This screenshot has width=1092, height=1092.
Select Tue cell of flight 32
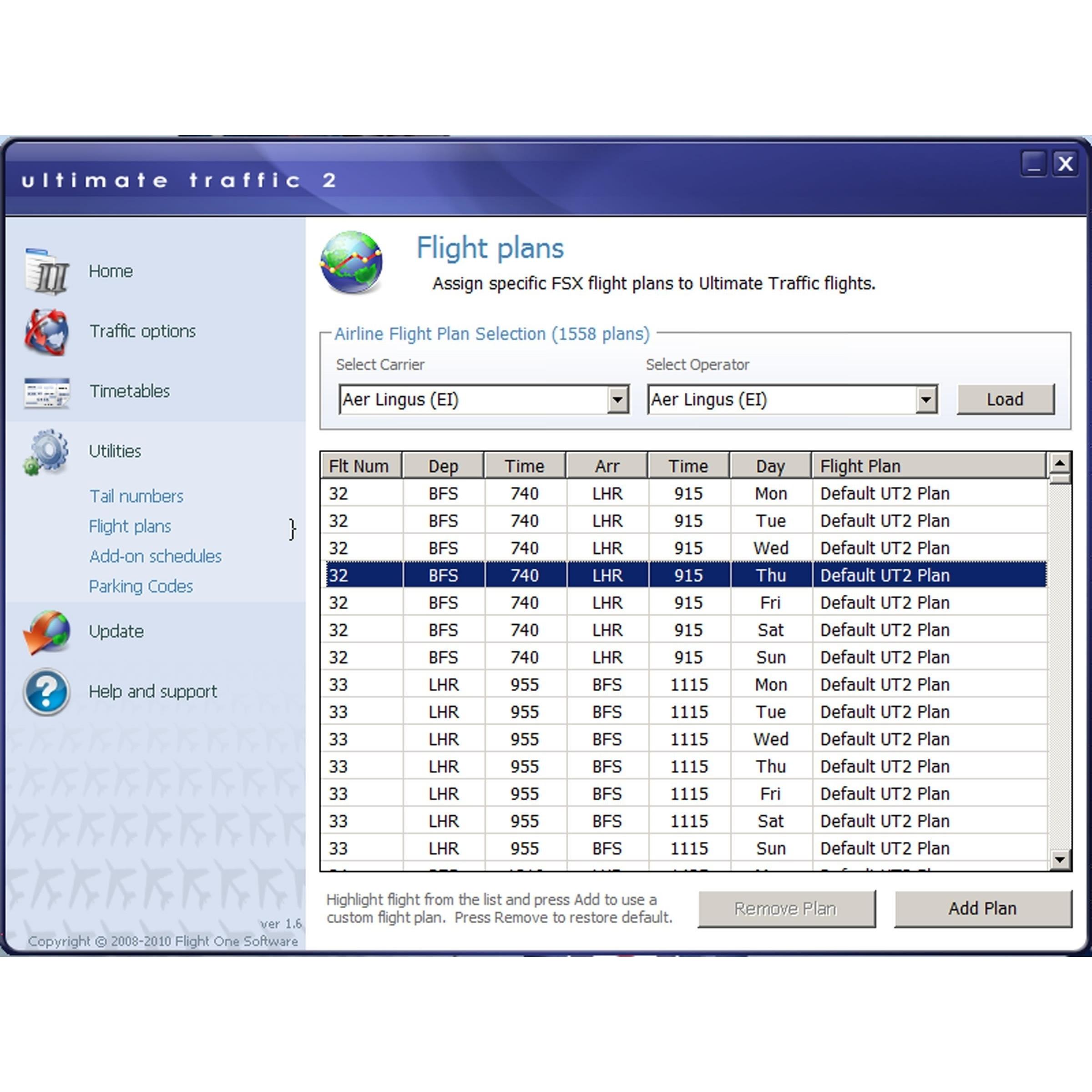click(x=771, y=521)
